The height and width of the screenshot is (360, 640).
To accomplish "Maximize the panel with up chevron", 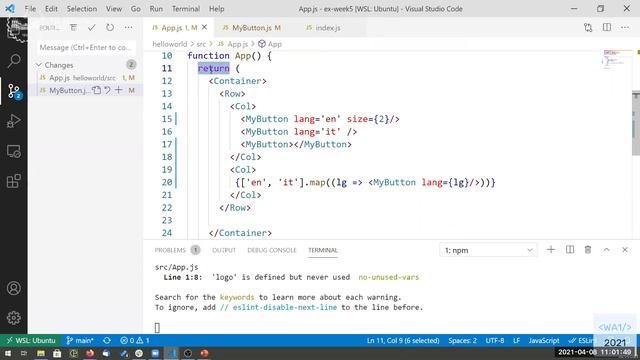I will pyautogui.click(x=607, y=250).
